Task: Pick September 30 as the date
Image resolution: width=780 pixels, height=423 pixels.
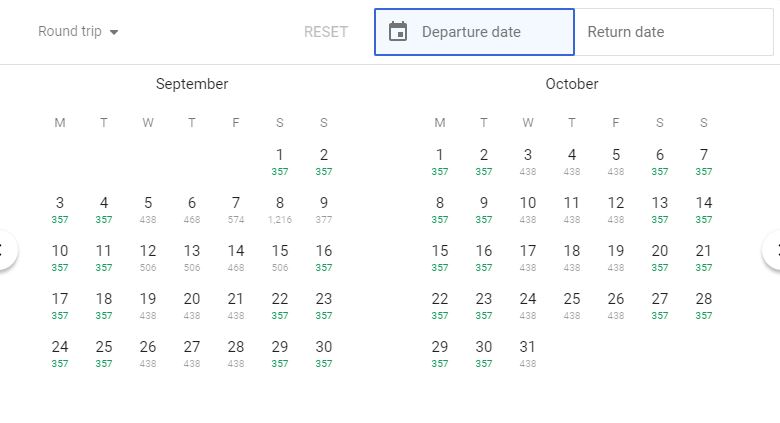Action: click(324, 352)
